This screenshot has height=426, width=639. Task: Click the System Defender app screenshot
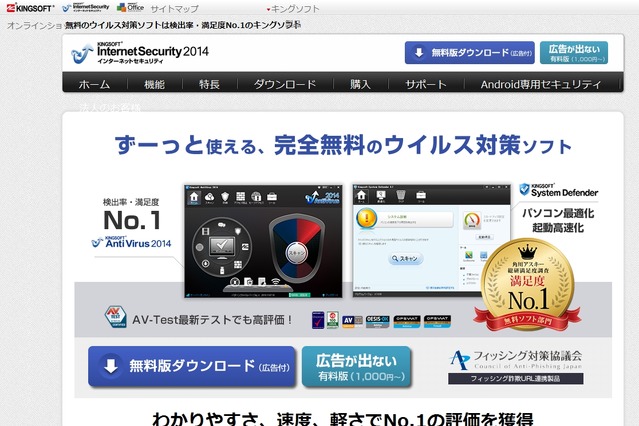(431, 241)
